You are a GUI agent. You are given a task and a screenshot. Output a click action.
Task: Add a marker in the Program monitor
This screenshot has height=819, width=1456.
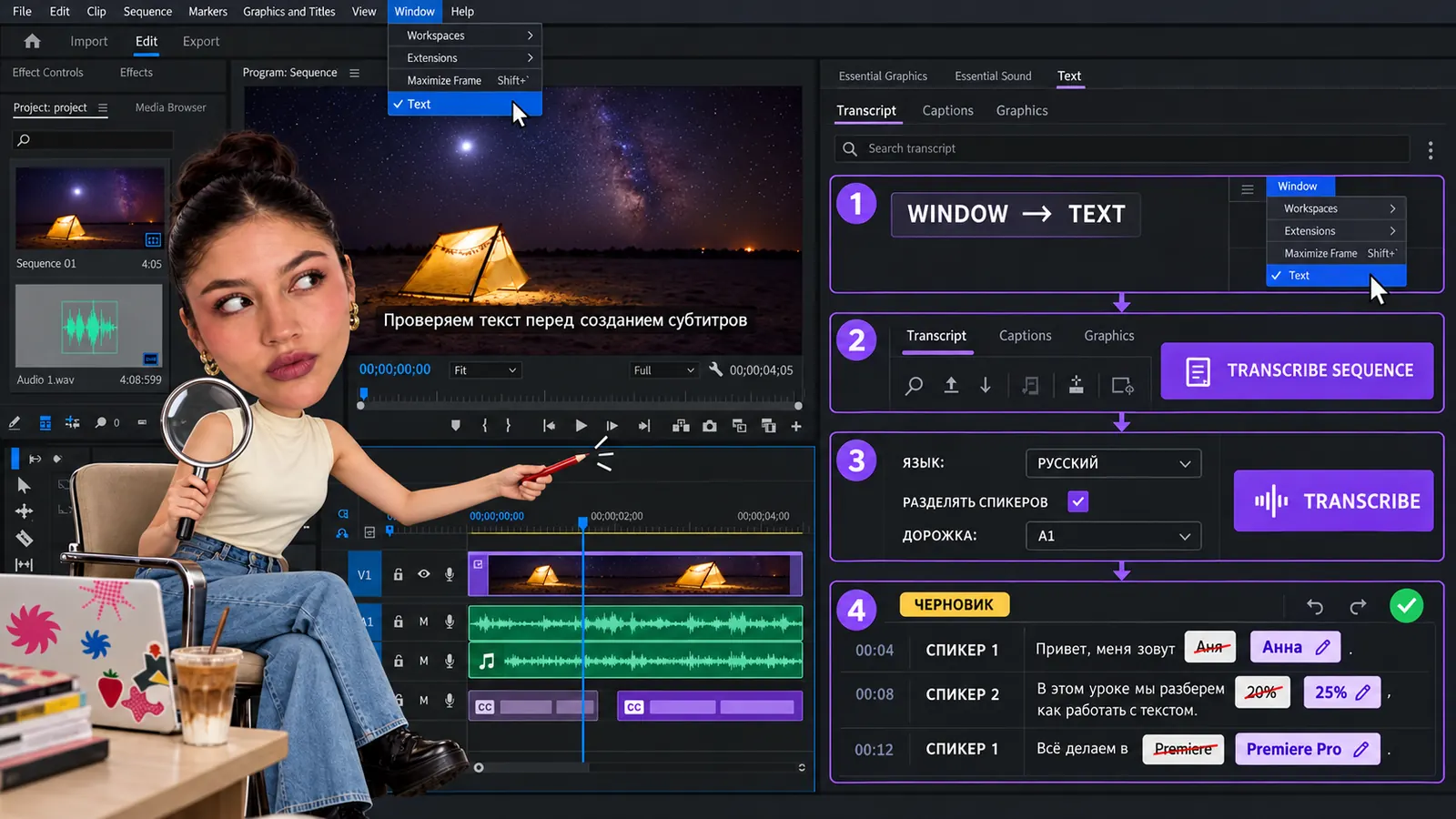click(456, 426)
